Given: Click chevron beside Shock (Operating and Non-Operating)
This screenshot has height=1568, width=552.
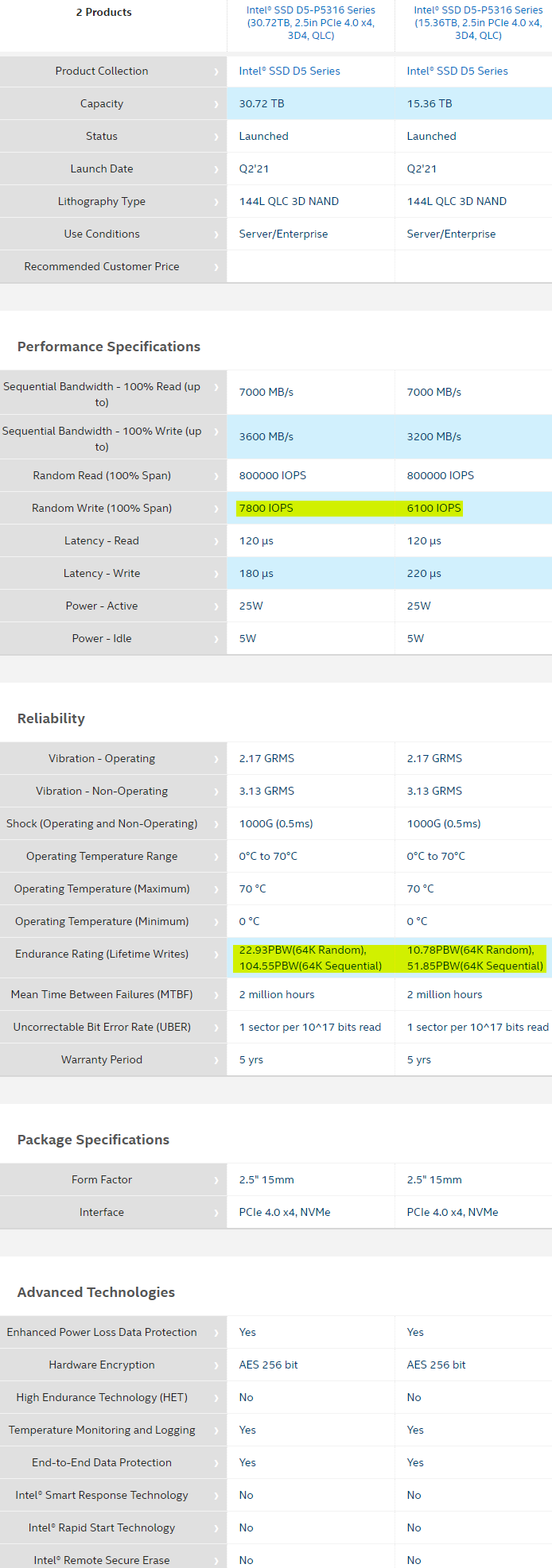Looking at the screenshot, I should (216, 824).
